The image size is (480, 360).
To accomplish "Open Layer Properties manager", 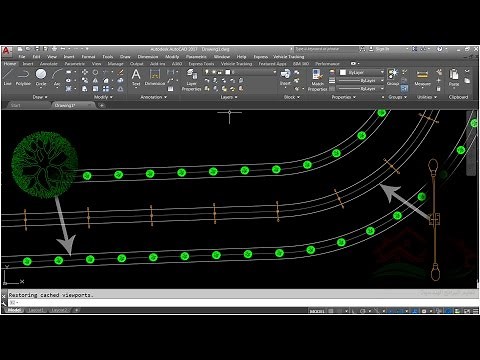I will 191,79.
